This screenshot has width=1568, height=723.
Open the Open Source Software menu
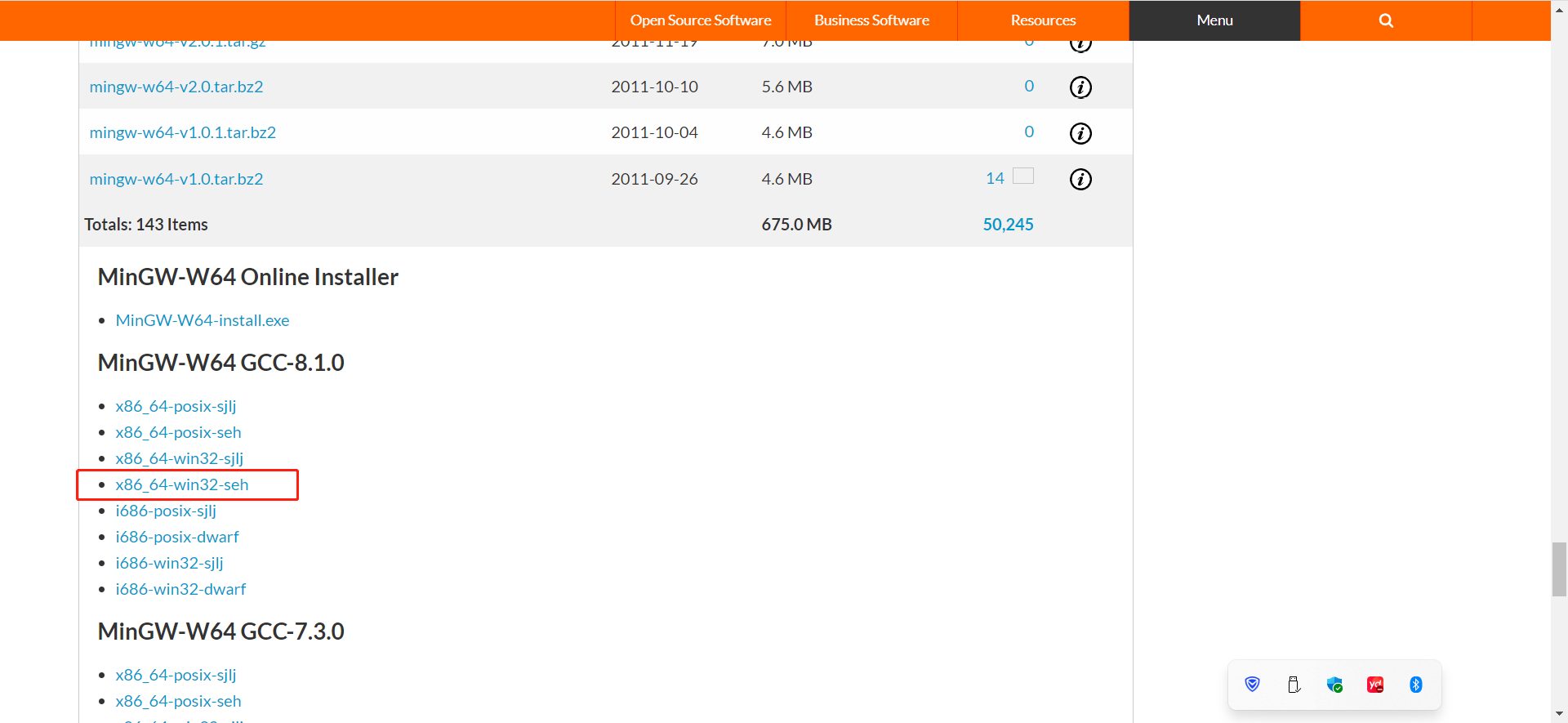click(701, 20)
